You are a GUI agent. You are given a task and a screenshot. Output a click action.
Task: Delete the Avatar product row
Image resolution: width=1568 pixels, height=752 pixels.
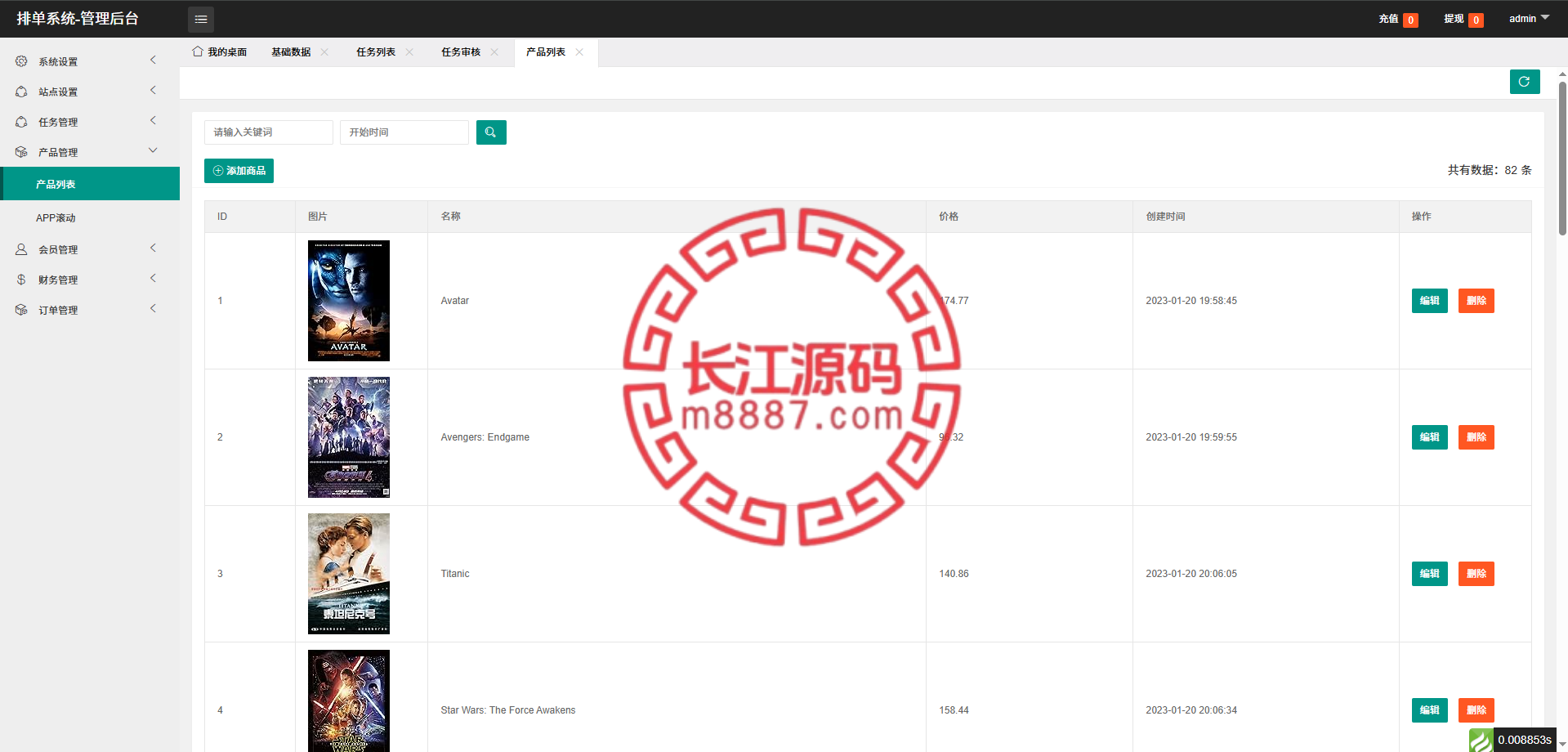coord(1476,301)
